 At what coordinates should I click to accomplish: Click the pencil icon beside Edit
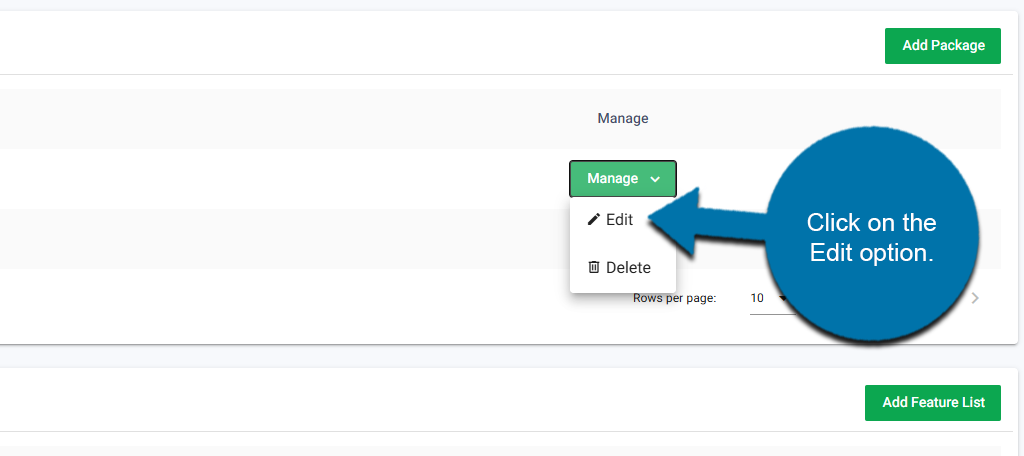[x=594, y=220]
